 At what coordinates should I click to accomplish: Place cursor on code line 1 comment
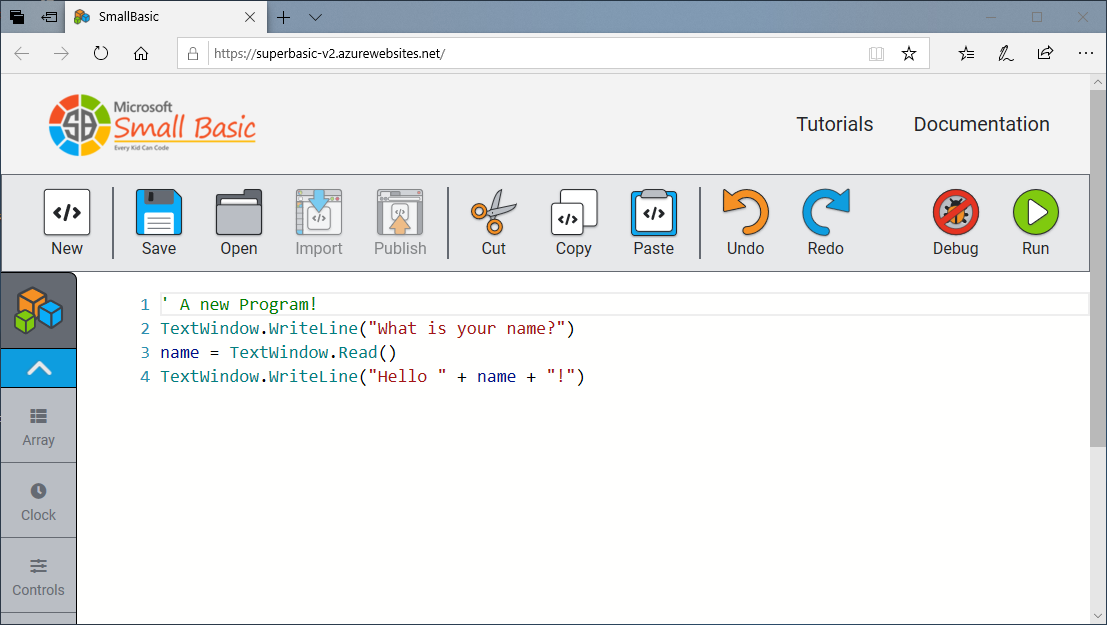tap(239, 304)
